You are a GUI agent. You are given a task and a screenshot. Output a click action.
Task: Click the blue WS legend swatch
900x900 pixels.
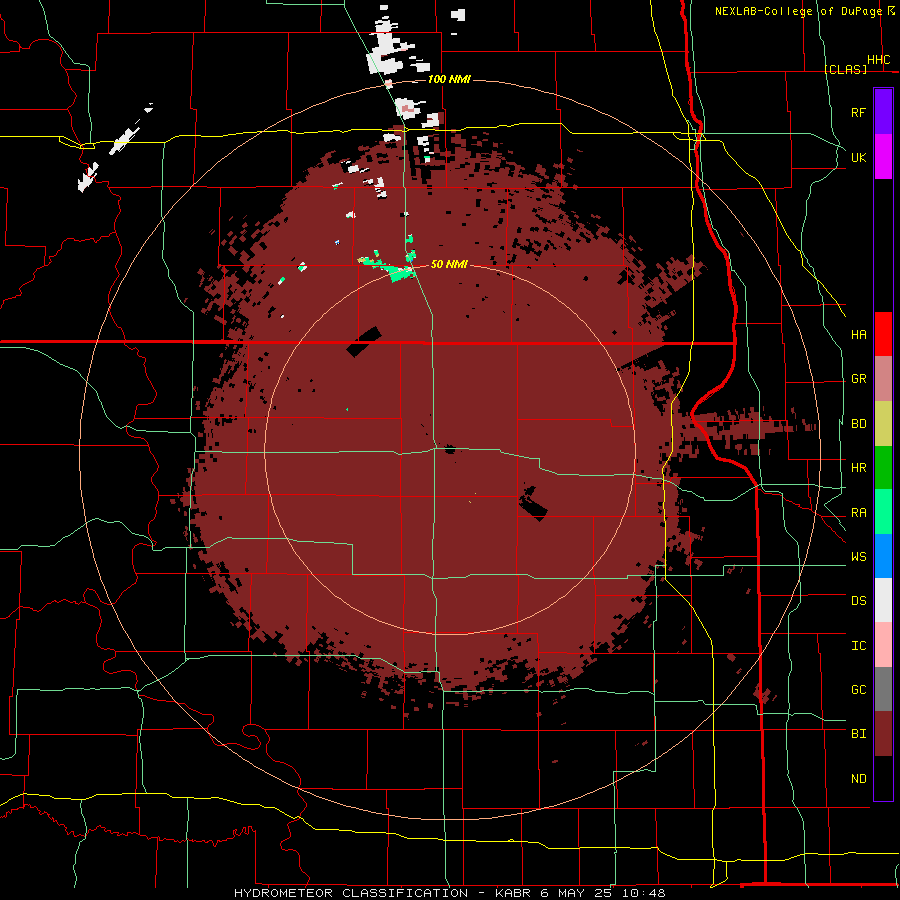point(883,556)
